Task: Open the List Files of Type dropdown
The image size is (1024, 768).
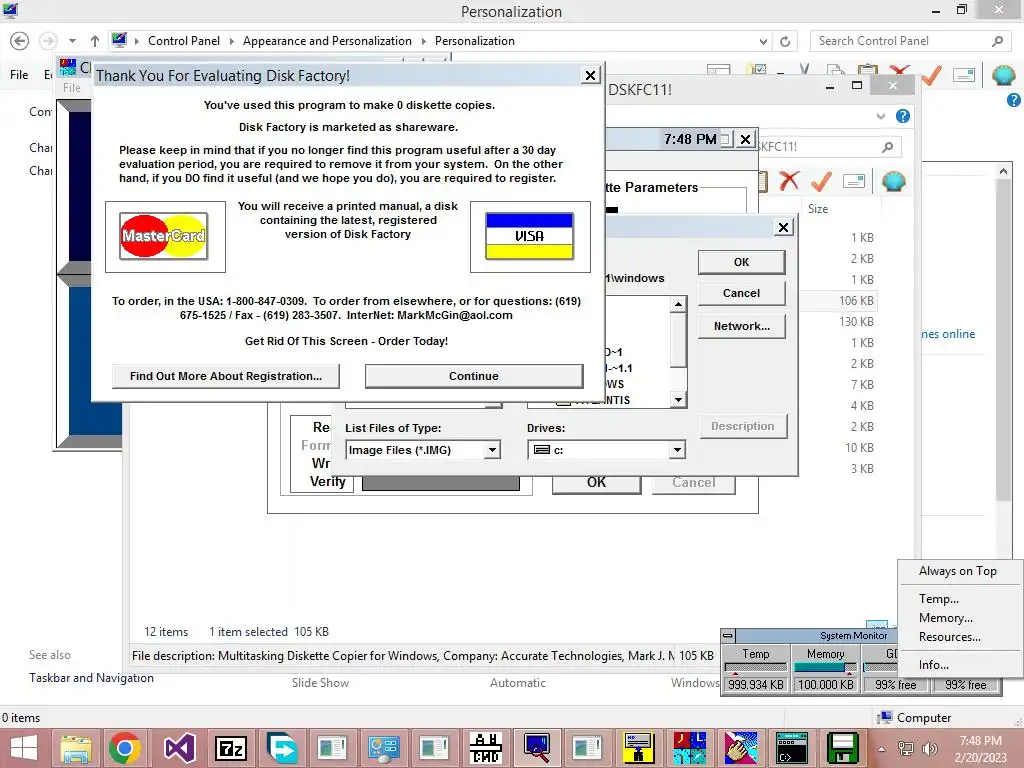Action: tap(492, 450)
